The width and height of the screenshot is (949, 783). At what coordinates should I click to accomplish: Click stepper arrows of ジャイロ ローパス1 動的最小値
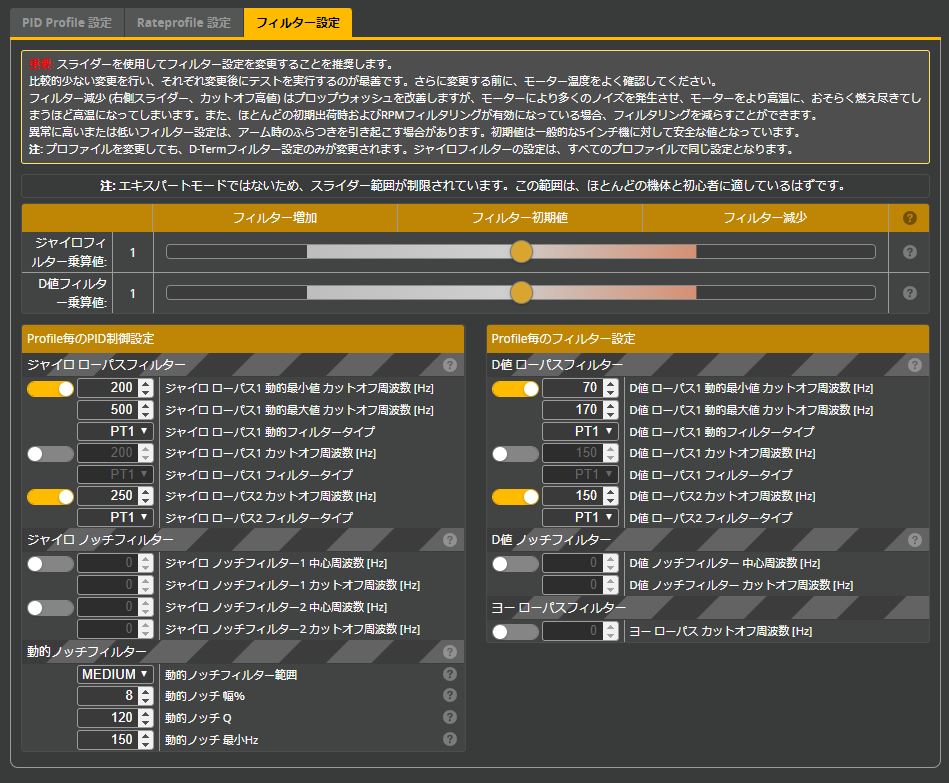(146, 388)
